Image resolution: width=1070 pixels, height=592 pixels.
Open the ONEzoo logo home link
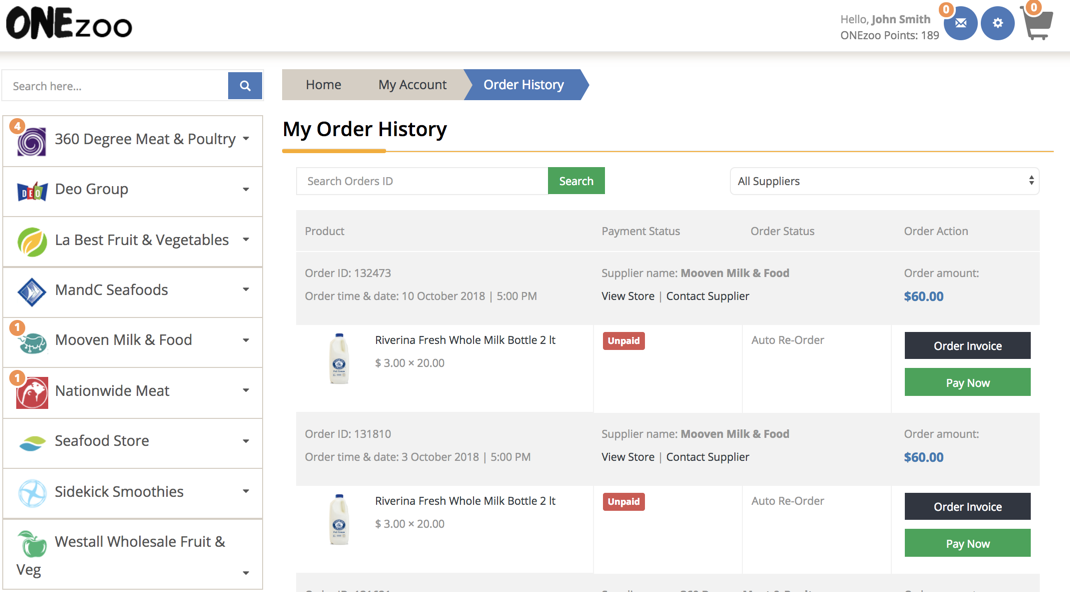69,24
